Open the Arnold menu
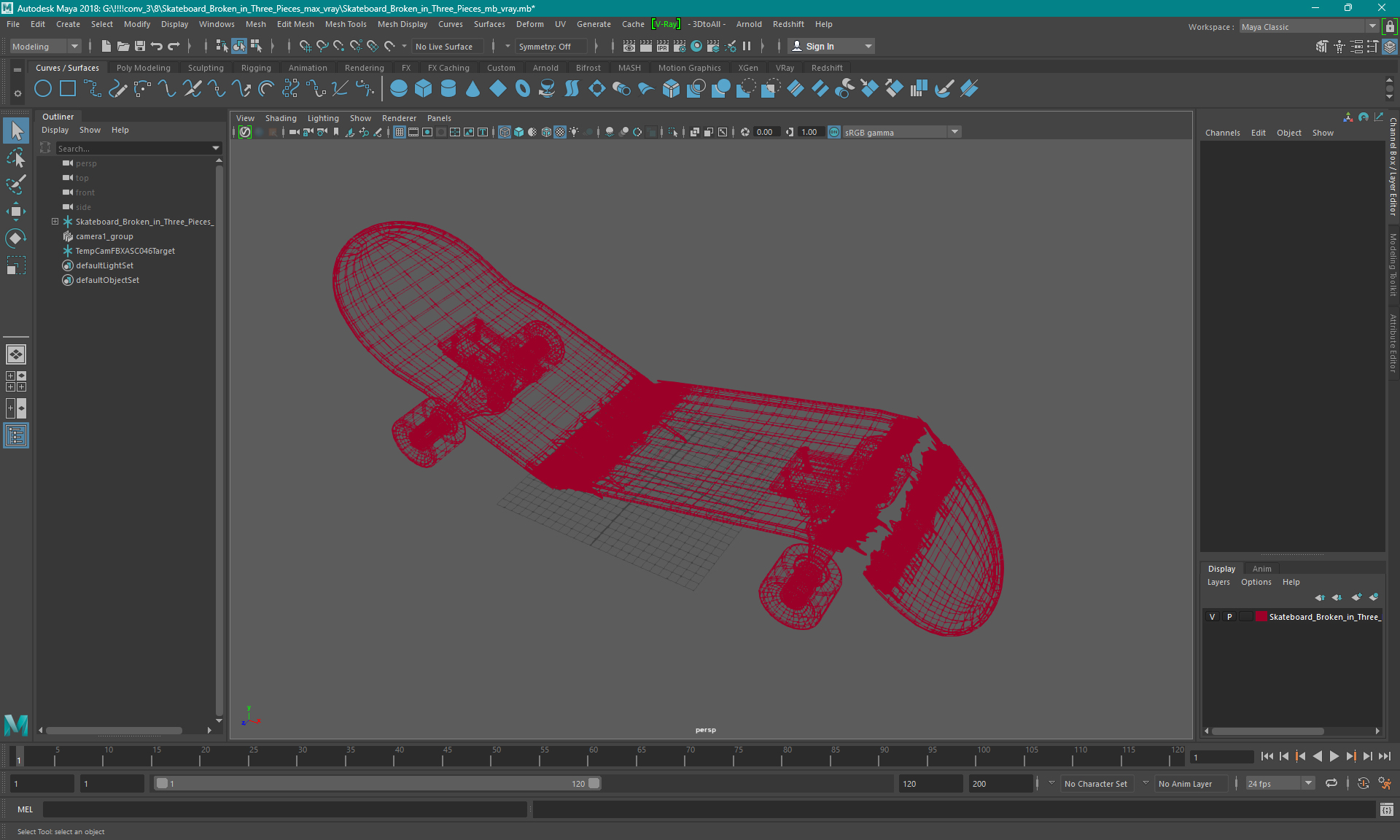Viewport: 1400px width, 840px height. (749, 24)
